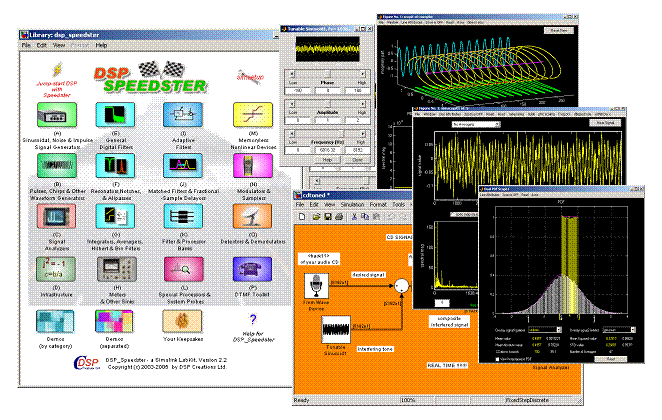Open the Signal Analyzers library icon

click(57, 216)
